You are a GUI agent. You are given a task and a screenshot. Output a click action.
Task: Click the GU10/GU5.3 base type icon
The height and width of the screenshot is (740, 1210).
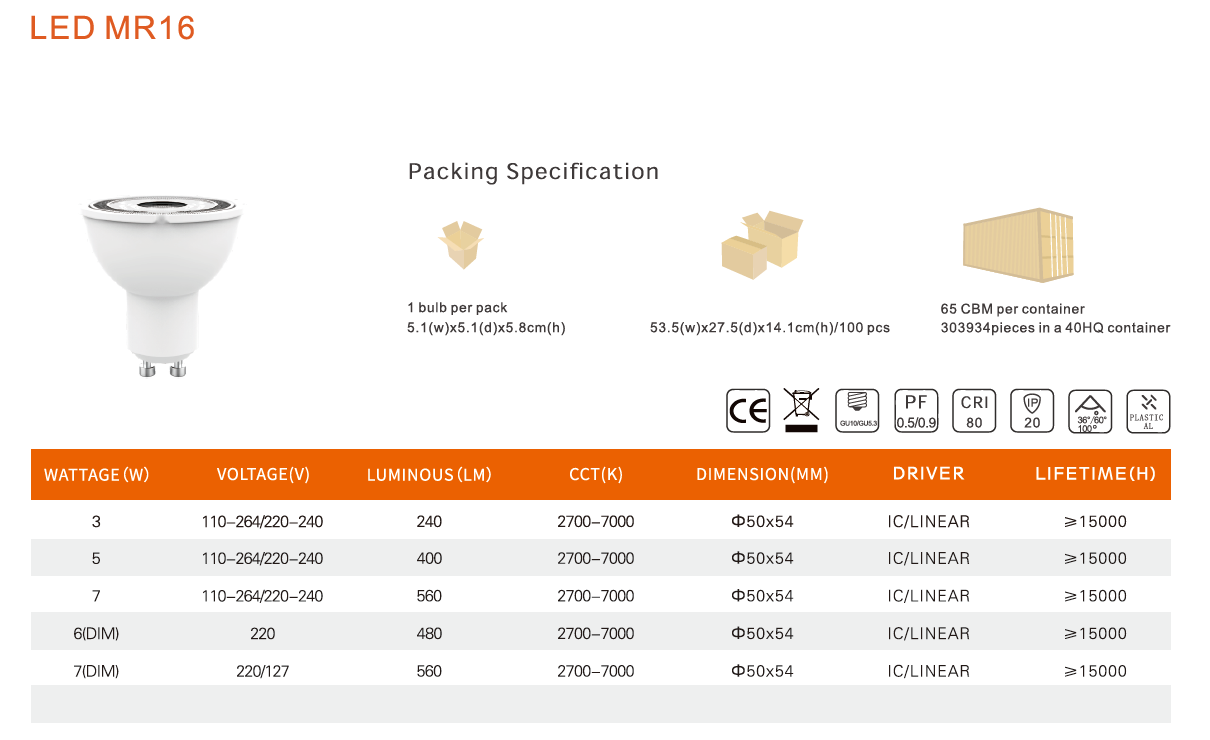857,411
